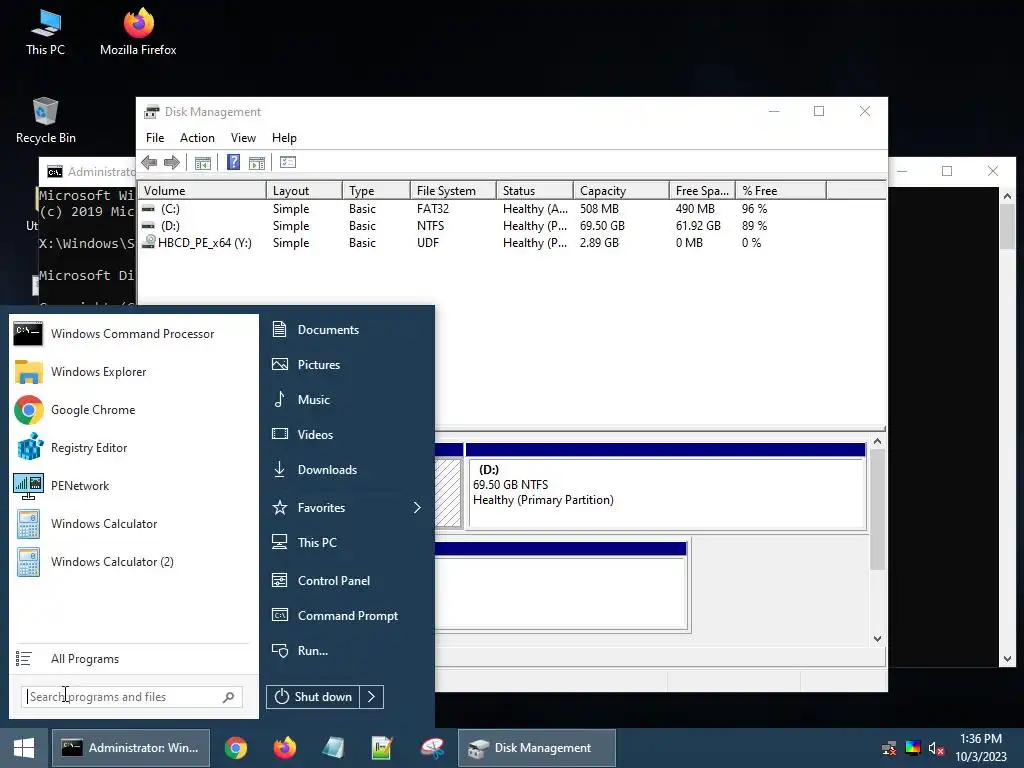
Task: Click Disk Management taskbar button
Action: pos(537,748)
